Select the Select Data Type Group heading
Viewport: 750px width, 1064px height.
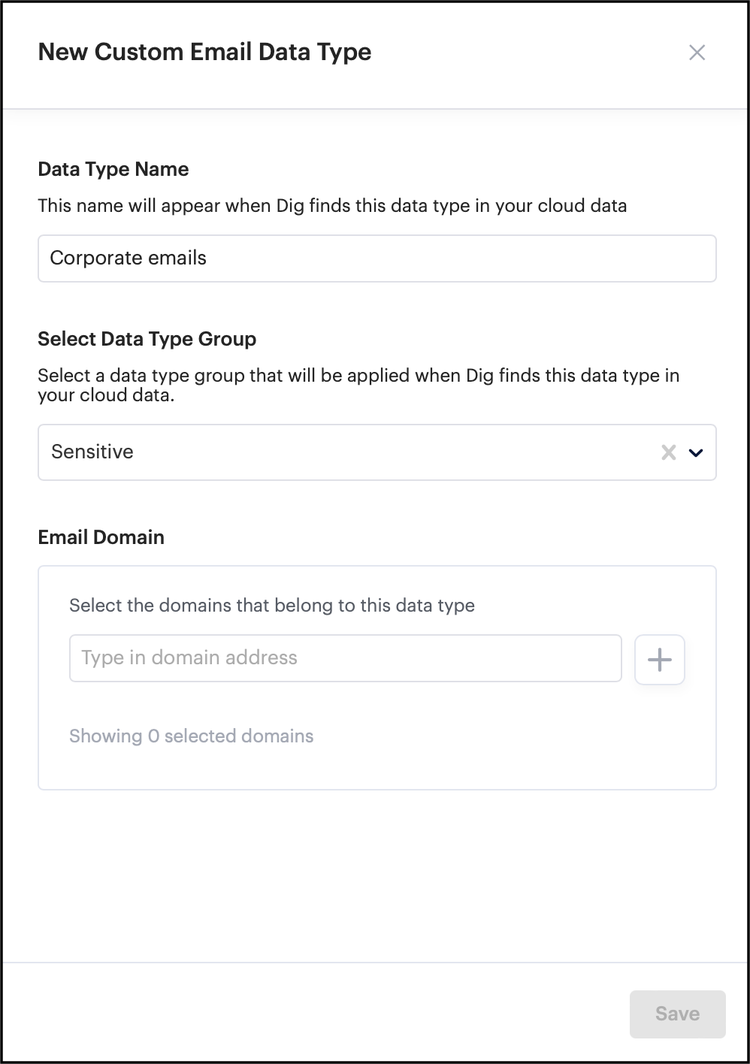coord(147,339)
